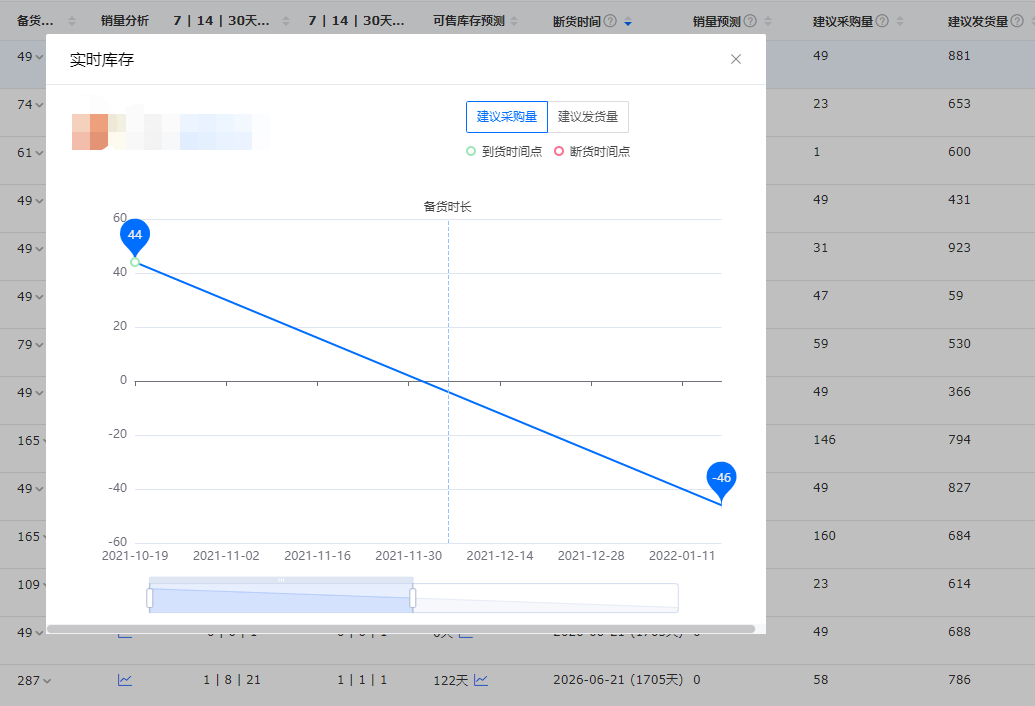Select the 建议采购量 tab
The width and height of the screenshot is (1035, 706).
[x=505, y=116]
